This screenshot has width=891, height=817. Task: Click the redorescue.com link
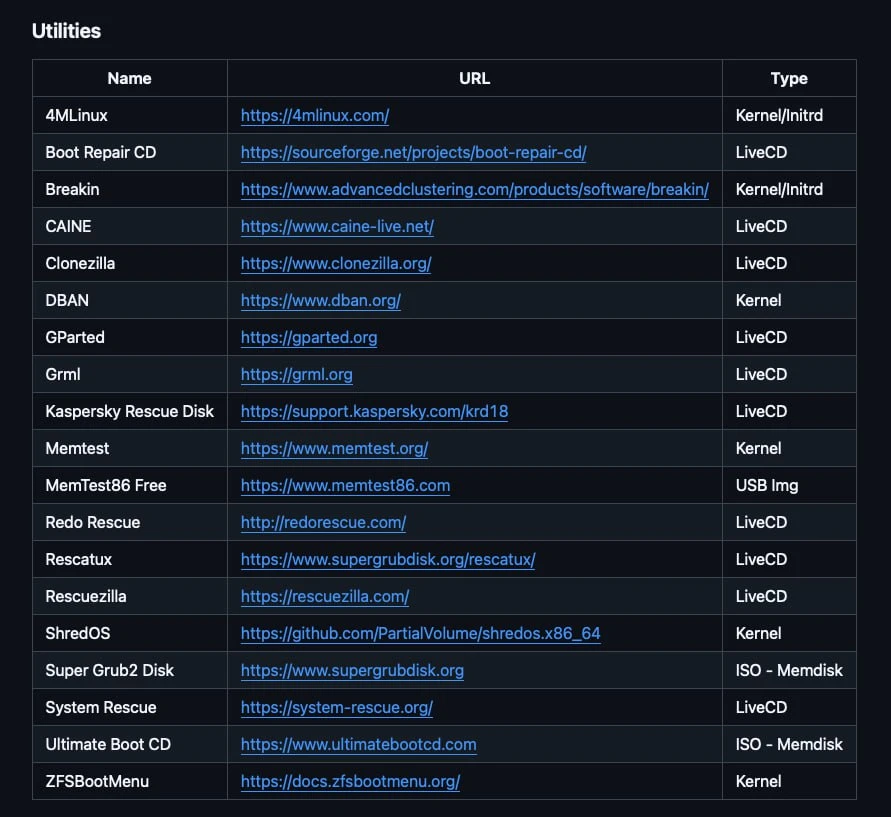point(323,523)
